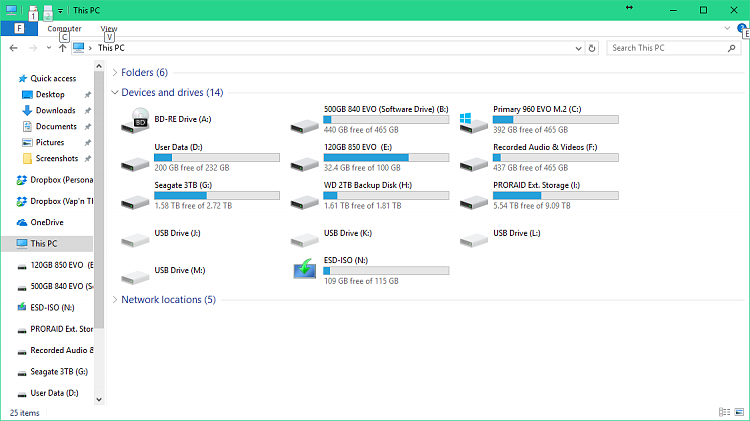This screenshot has width=750, height=421.
Task: Select the USB Drive (M:) icon
Action: tap(135, 277)
